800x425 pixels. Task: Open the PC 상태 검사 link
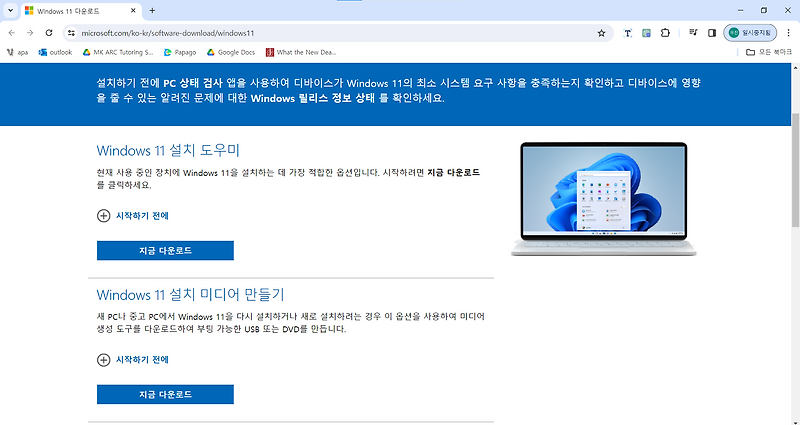coord(193,83)
